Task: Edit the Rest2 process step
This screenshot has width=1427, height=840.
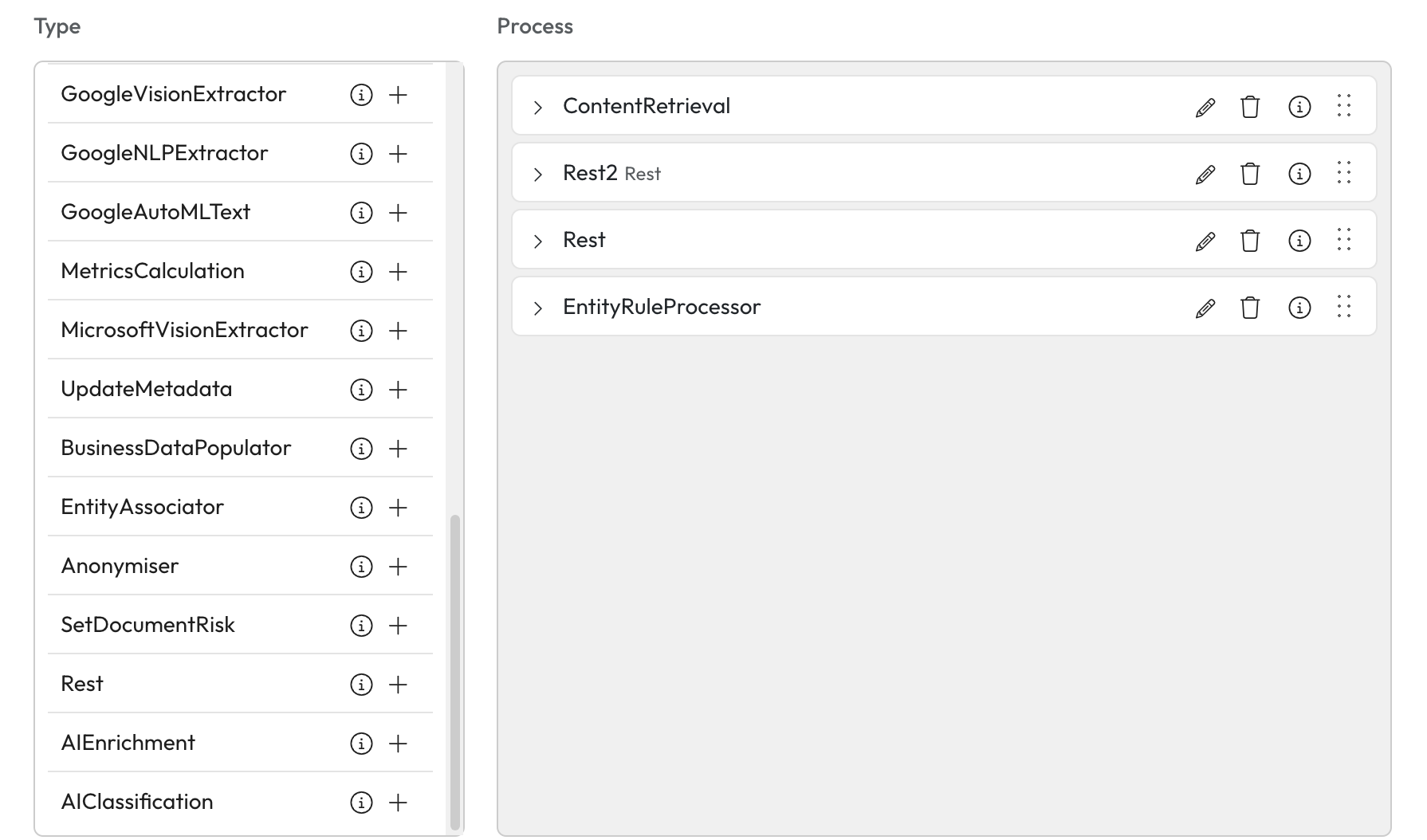Action: pos(1205,174)
